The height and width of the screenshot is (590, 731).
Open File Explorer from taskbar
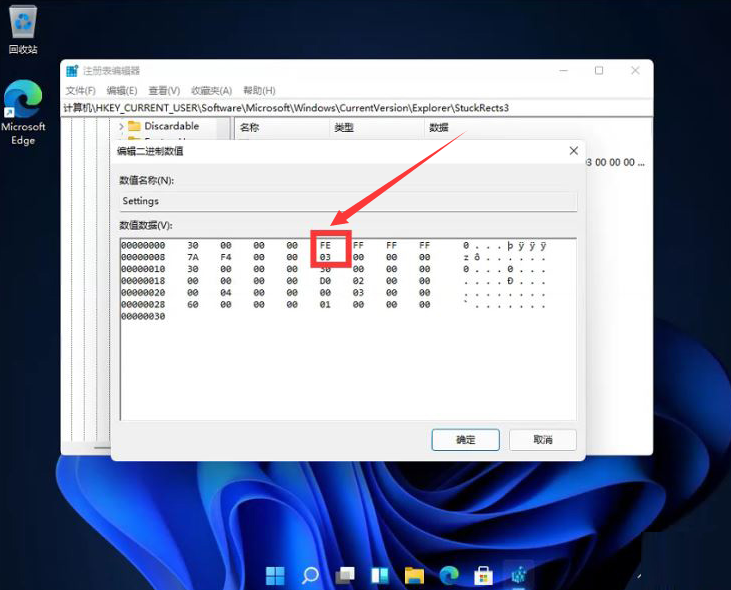(x=414, y=576)
